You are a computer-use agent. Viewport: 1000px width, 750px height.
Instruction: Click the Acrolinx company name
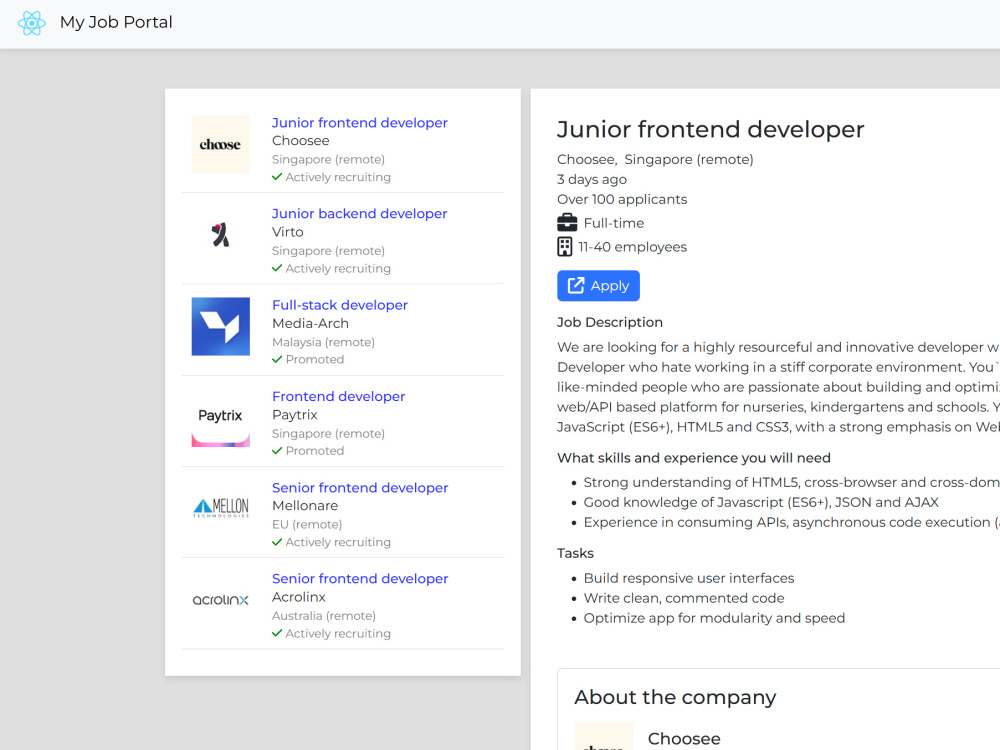(298, 597)
